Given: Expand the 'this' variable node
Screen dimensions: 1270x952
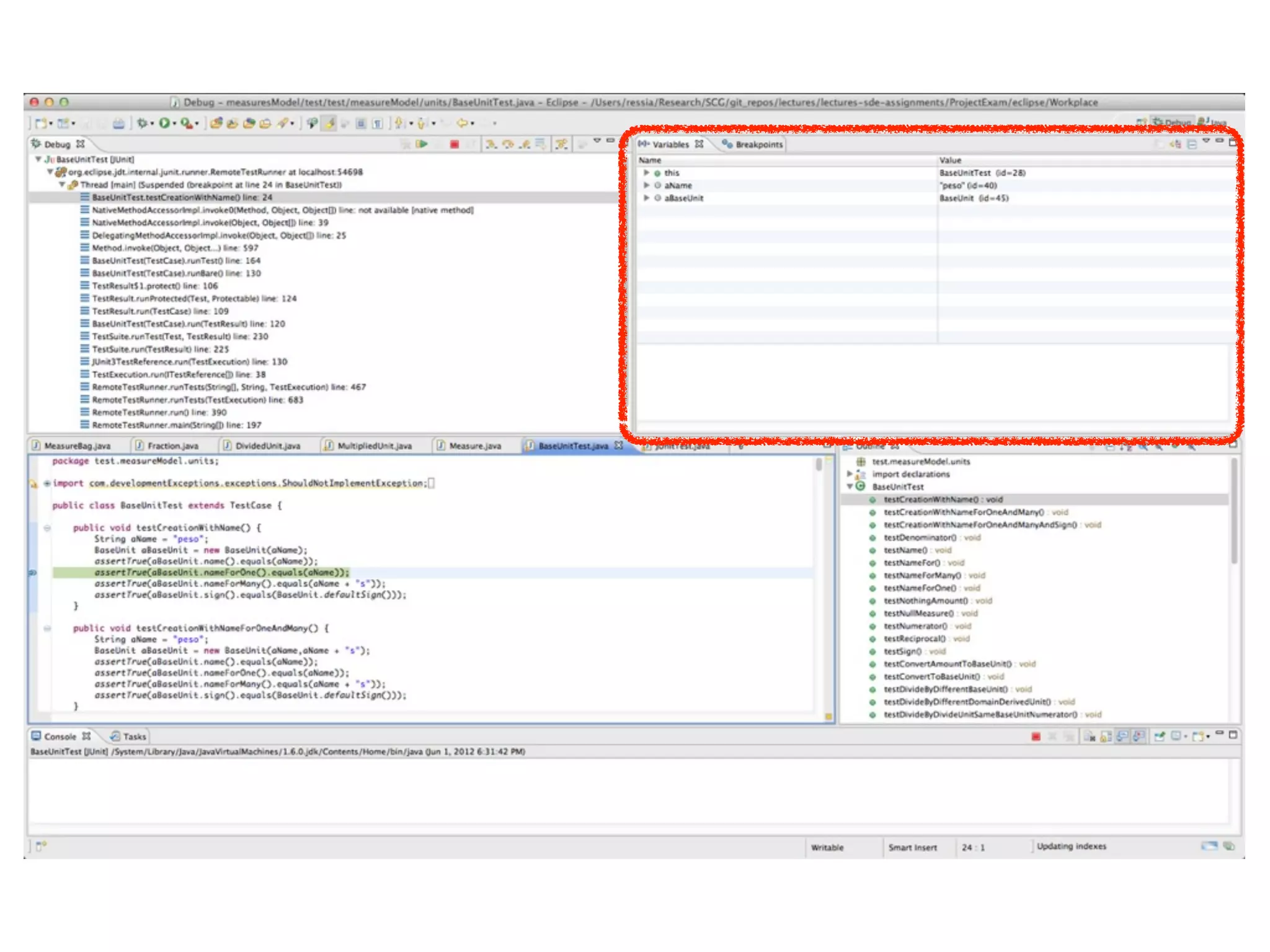Looking at the screenshot, I should click(646, 173).
